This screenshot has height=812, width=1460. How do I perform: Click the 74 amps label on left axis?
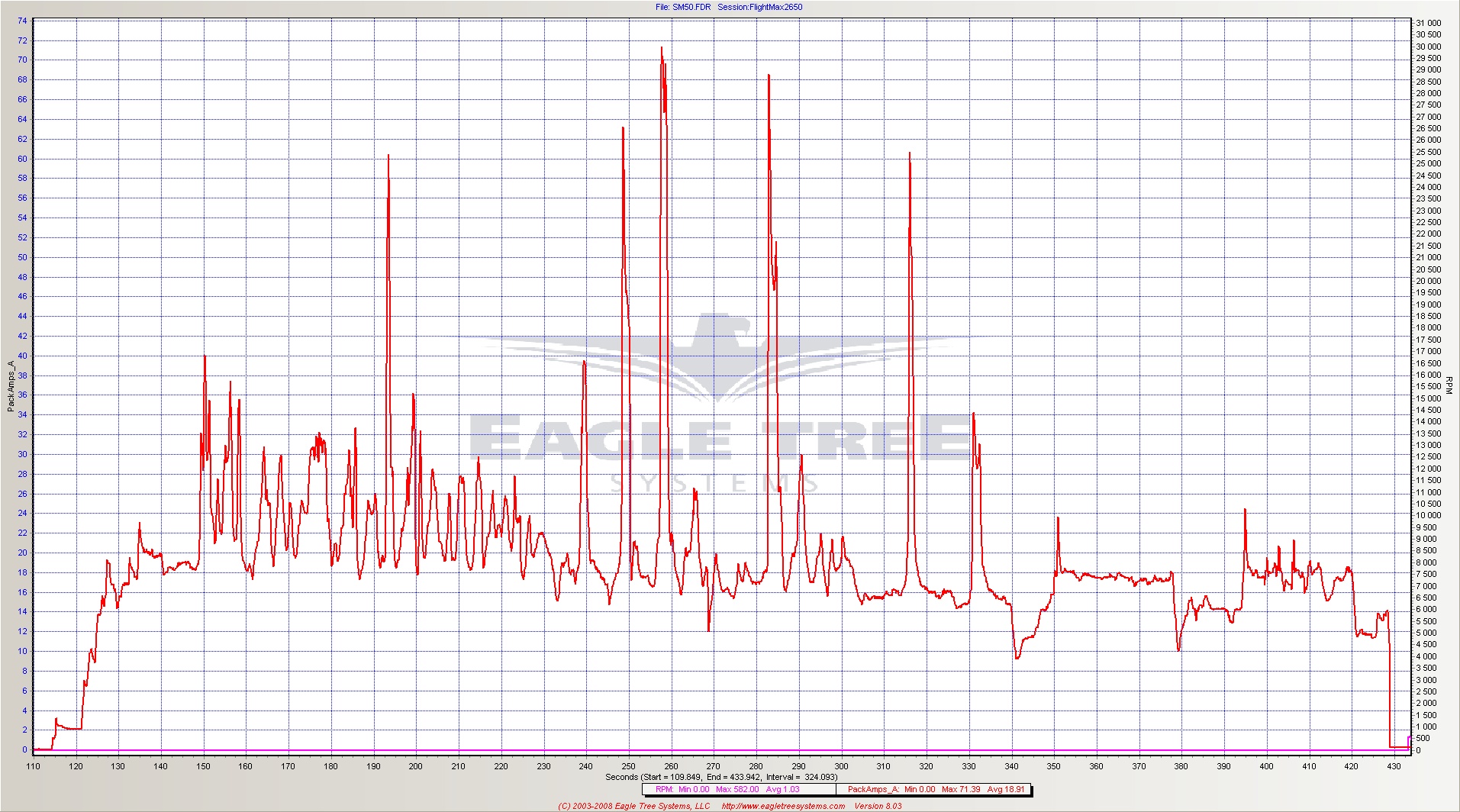tap(22, 21)
